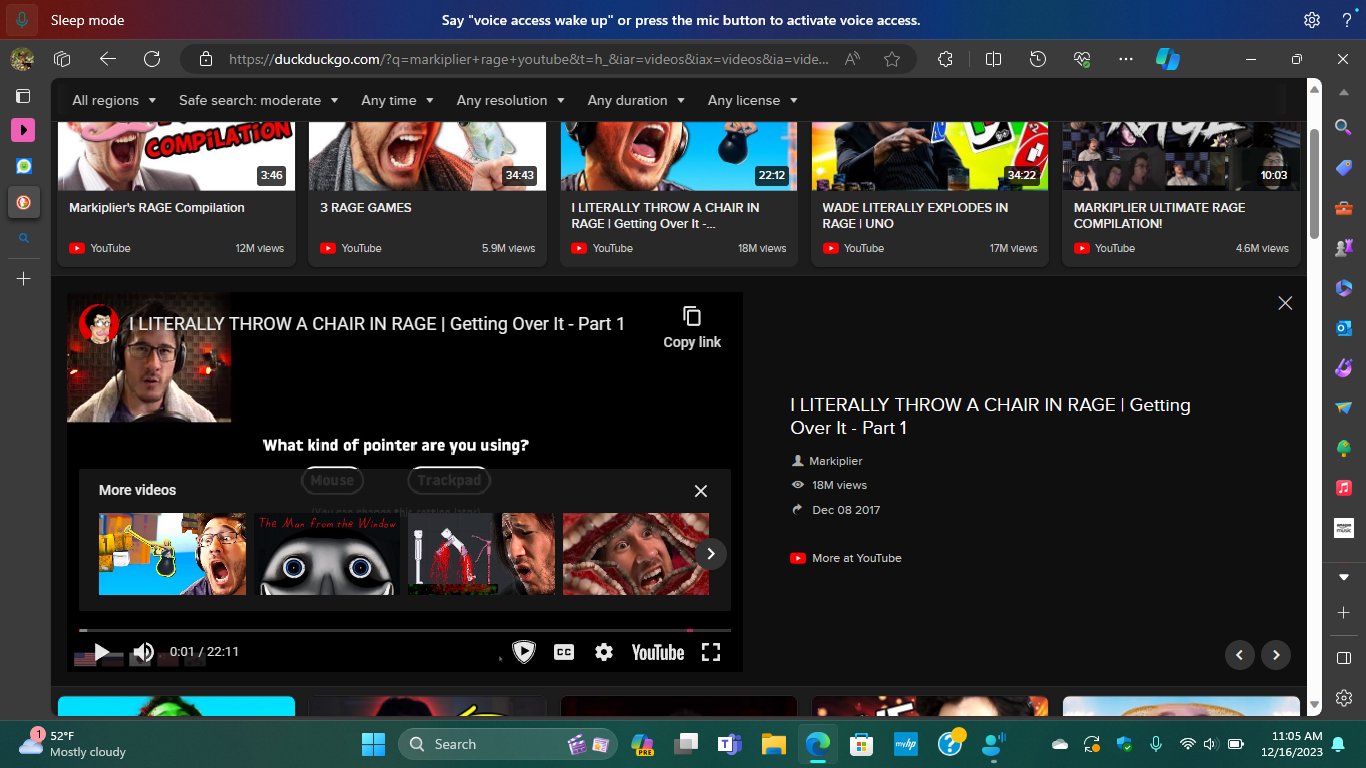Click the video progress bar
This screenshot has height=768, width=1366.
(x=405, y=630)
